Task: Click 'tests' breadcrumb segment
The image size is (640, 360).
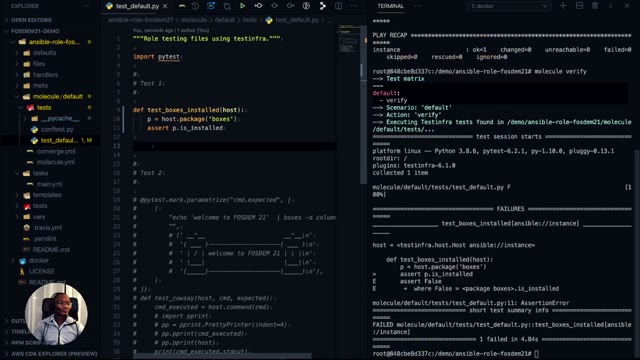Action: pyautogui.click(x=249, y=20)
